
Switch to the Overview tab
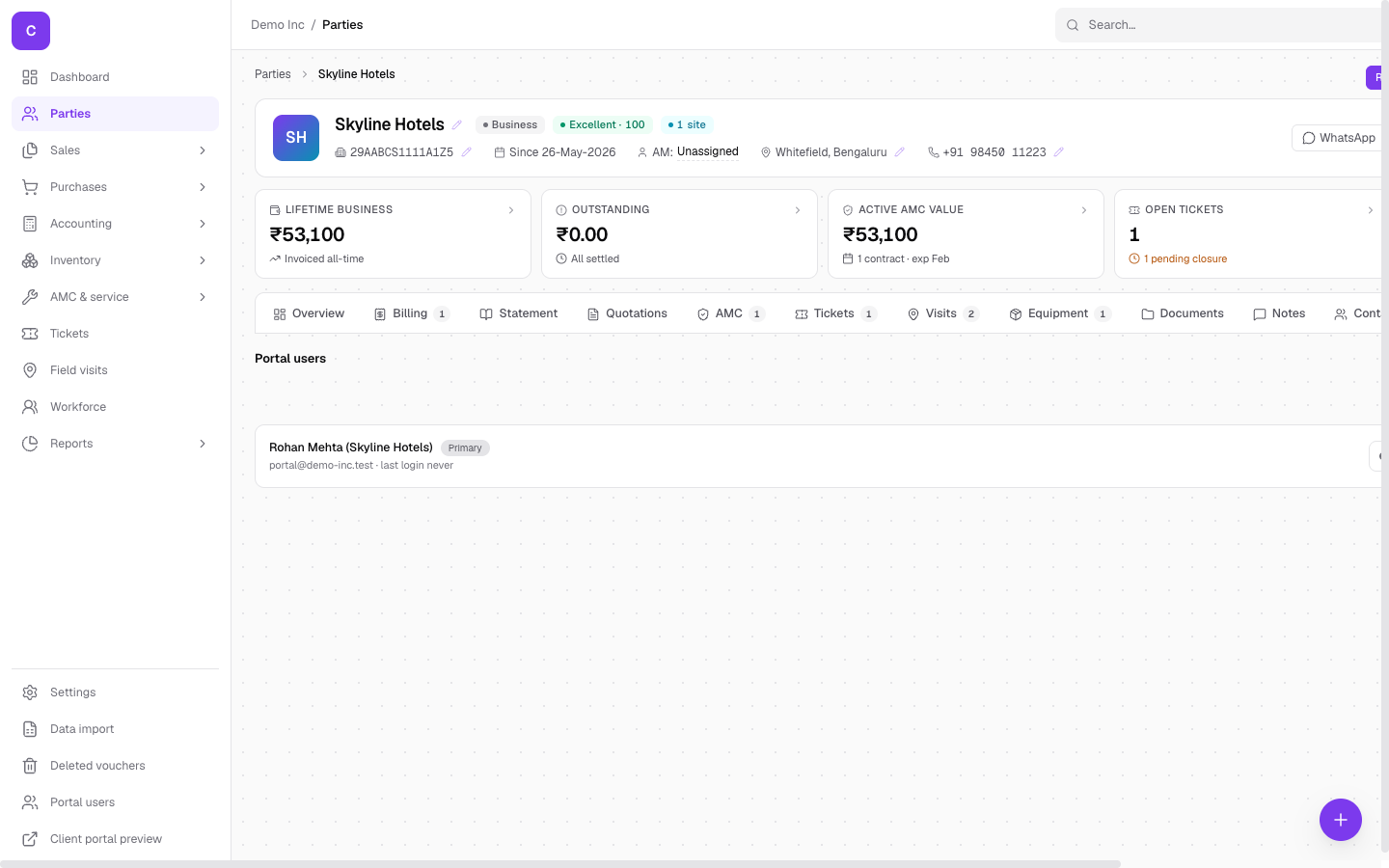309,313
